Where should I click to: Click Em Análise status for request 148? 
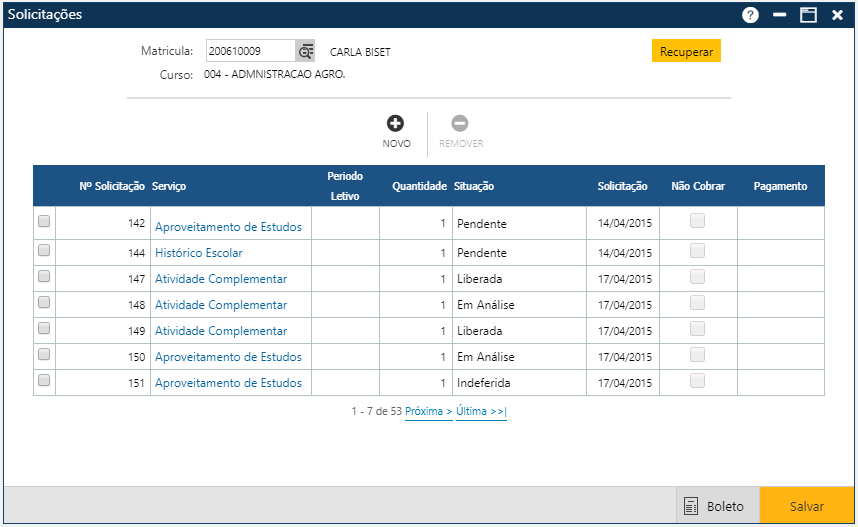click(485, 305)
